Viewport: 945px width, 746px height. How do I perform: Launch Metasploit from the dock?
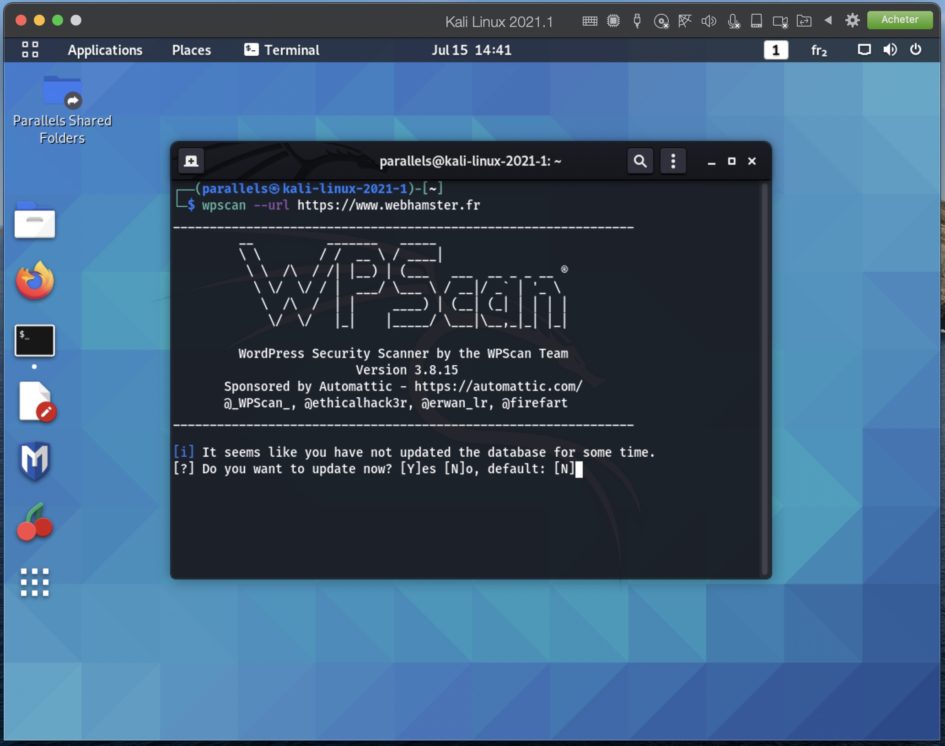click(x=35, y=462)
